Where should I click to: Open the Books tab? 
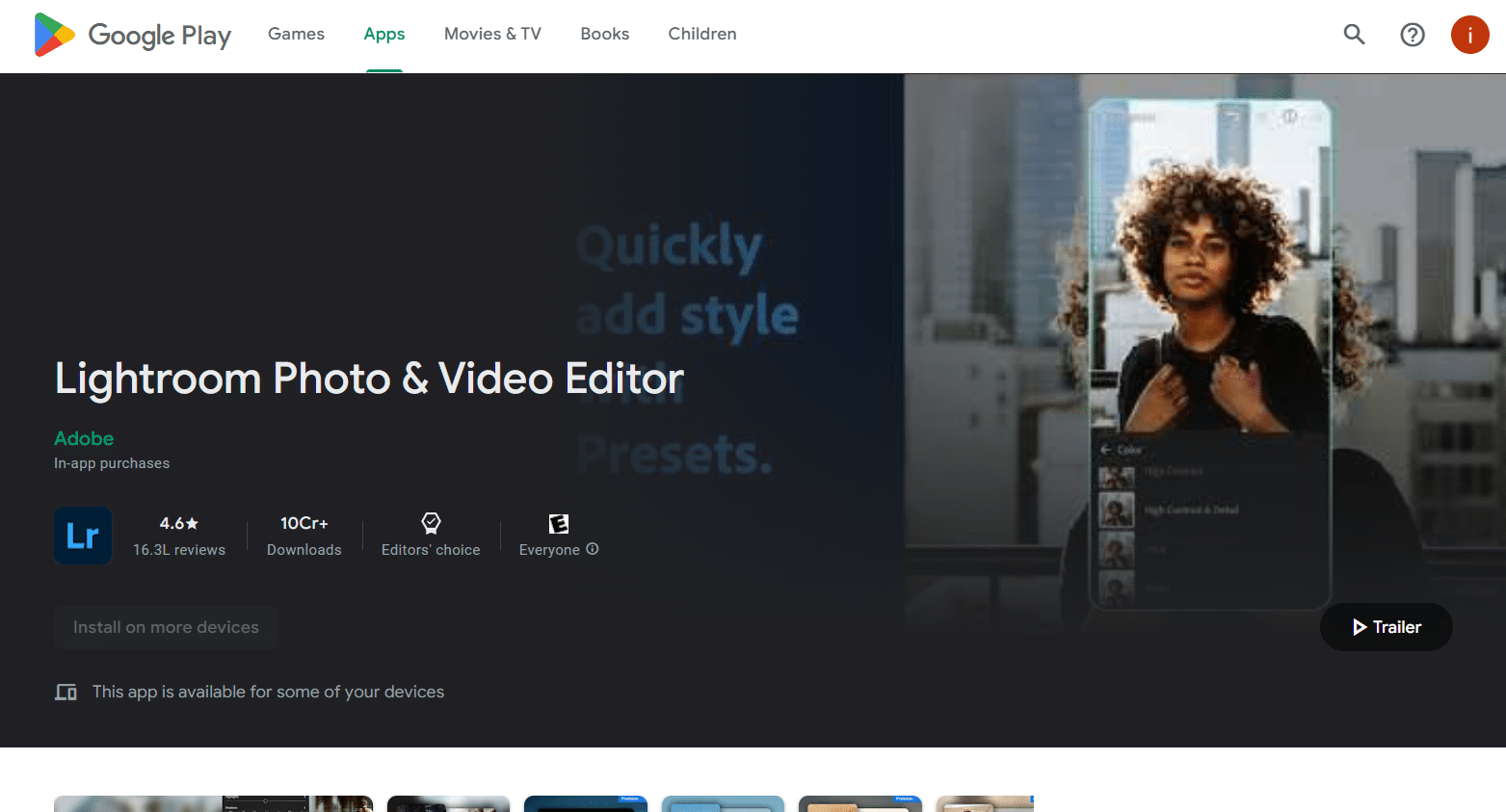tap(604, 34)
